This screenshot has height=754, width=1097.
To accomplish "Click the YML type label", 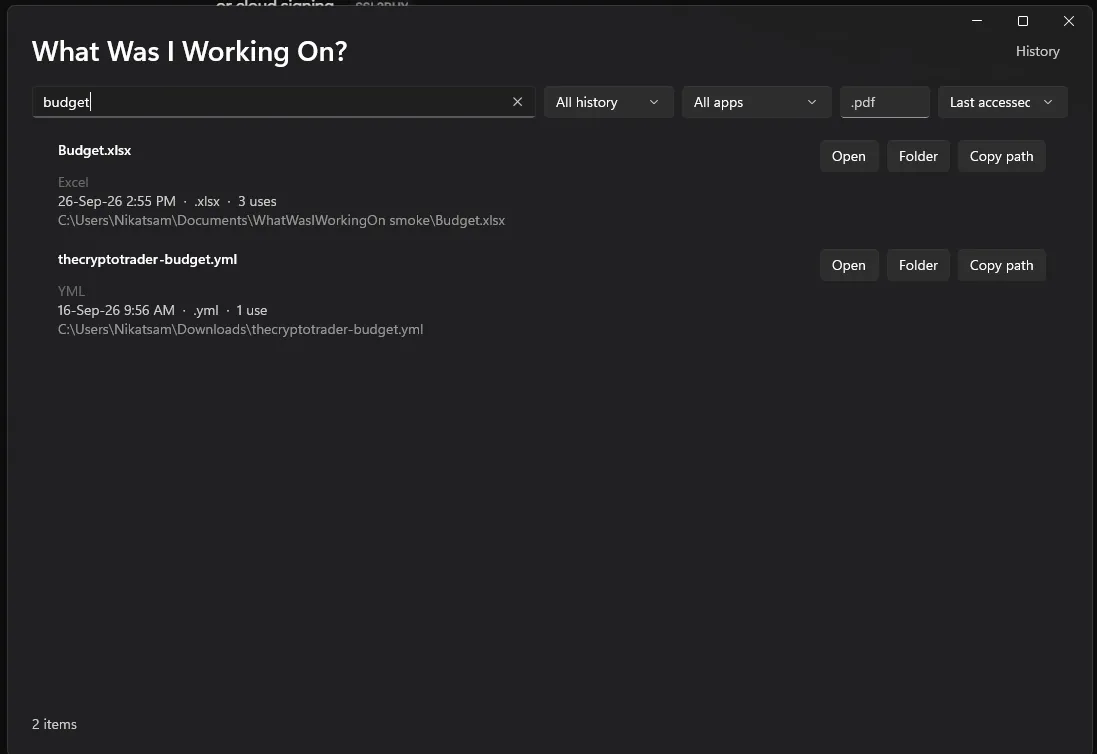I will (x=71, y=292).
